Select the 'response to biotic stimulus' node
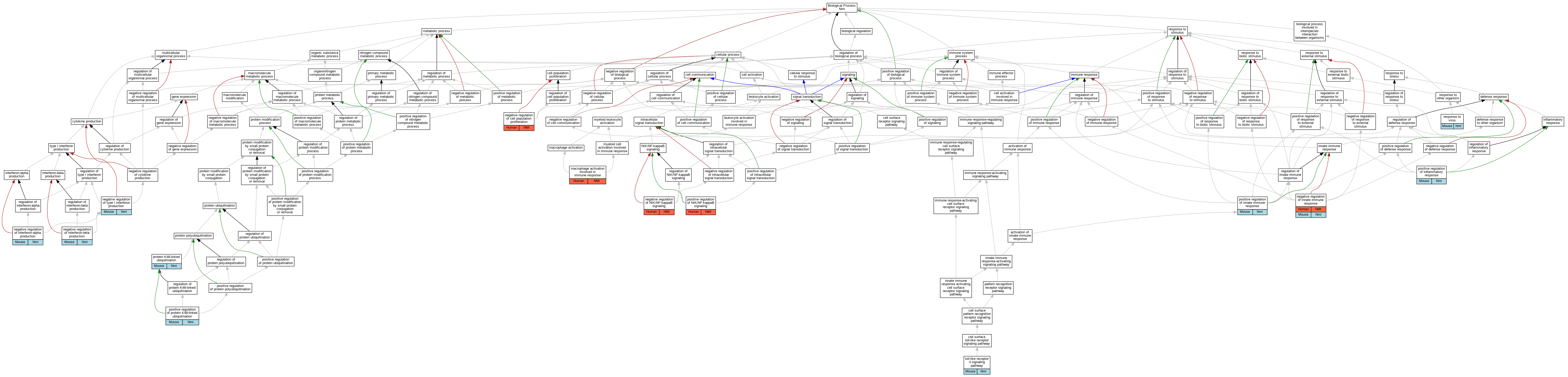1568x377 pixels. pyautogui.click(x=1250, y=55)
